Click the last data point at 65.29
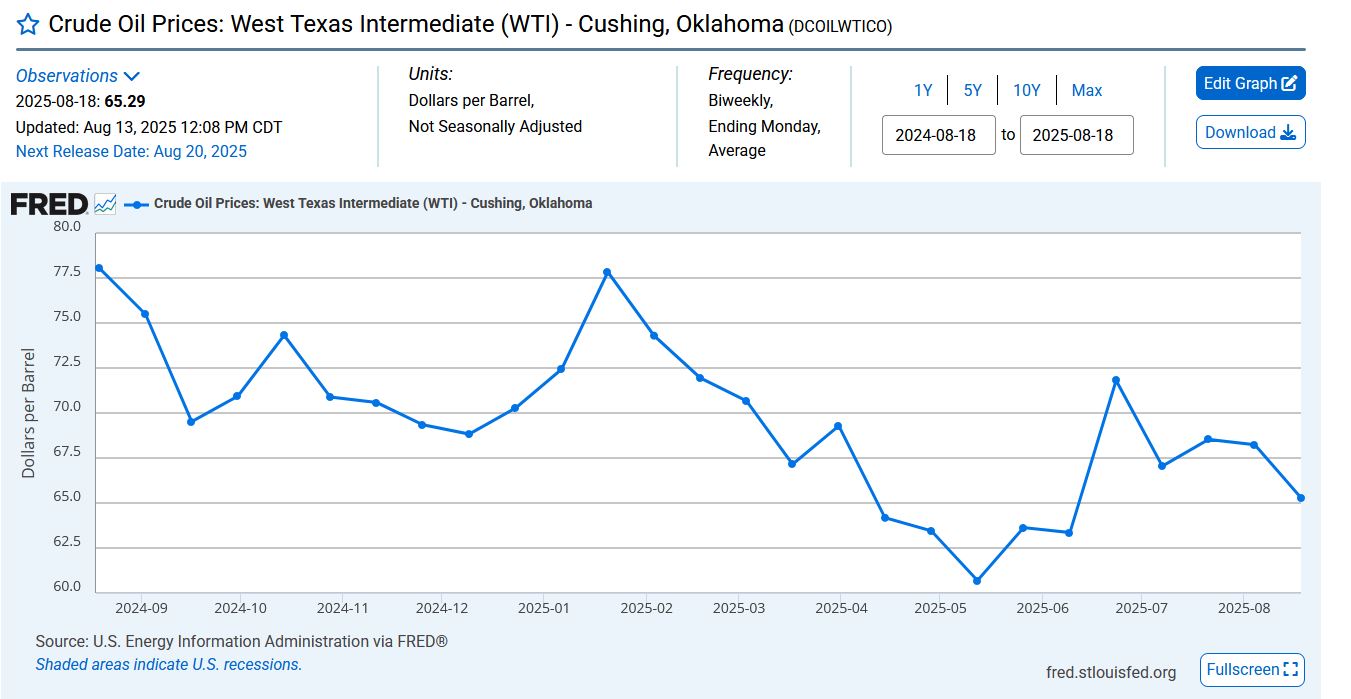The width and height of the screenshot is (1351, 699). 1300,498
